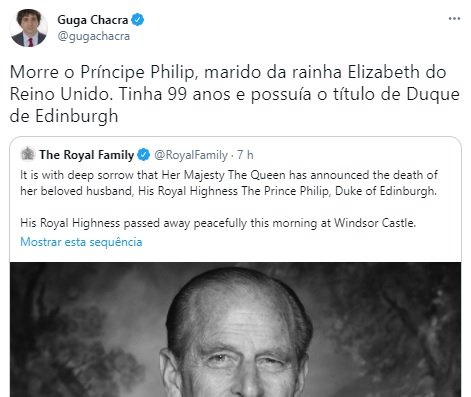The height and width of the screenshot is (397, 471).
Task: Click the verified badge beside The Royal Family
Action: pos(144,155)
